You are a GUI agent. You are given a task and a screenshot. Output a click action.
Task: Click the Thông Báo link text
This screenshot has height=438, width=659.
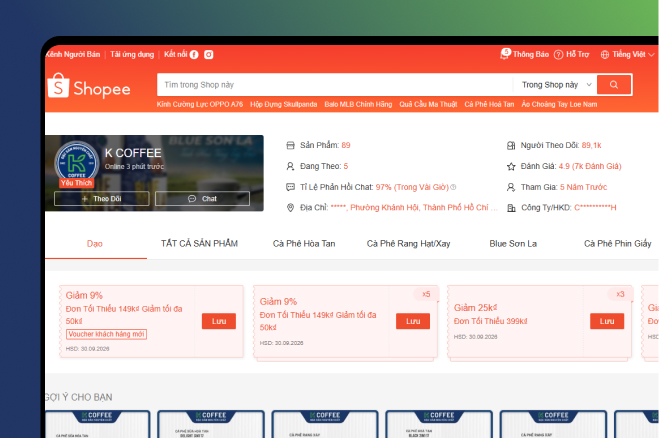click(x=531, y=55)
